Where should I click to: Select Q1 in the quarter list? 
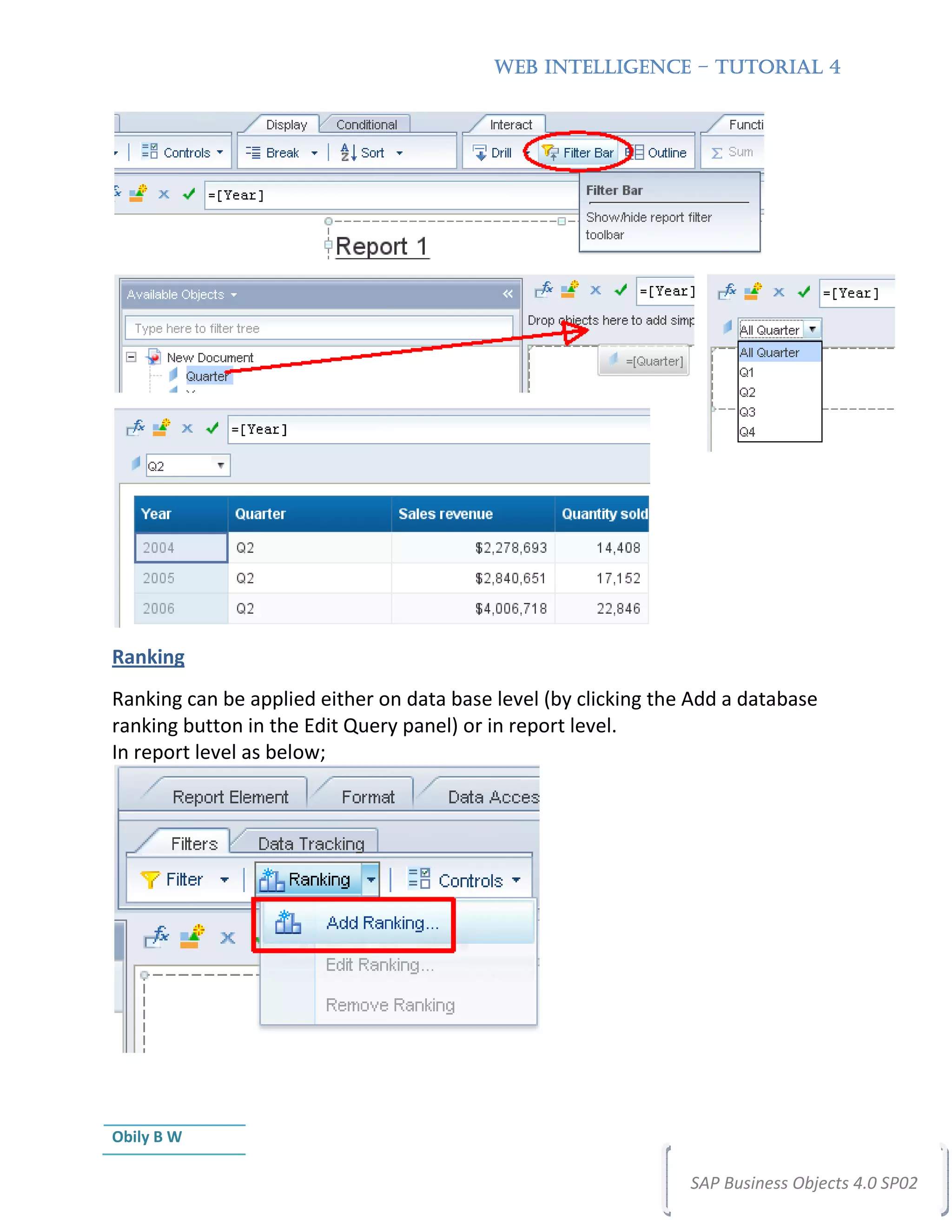coord(780,372)
